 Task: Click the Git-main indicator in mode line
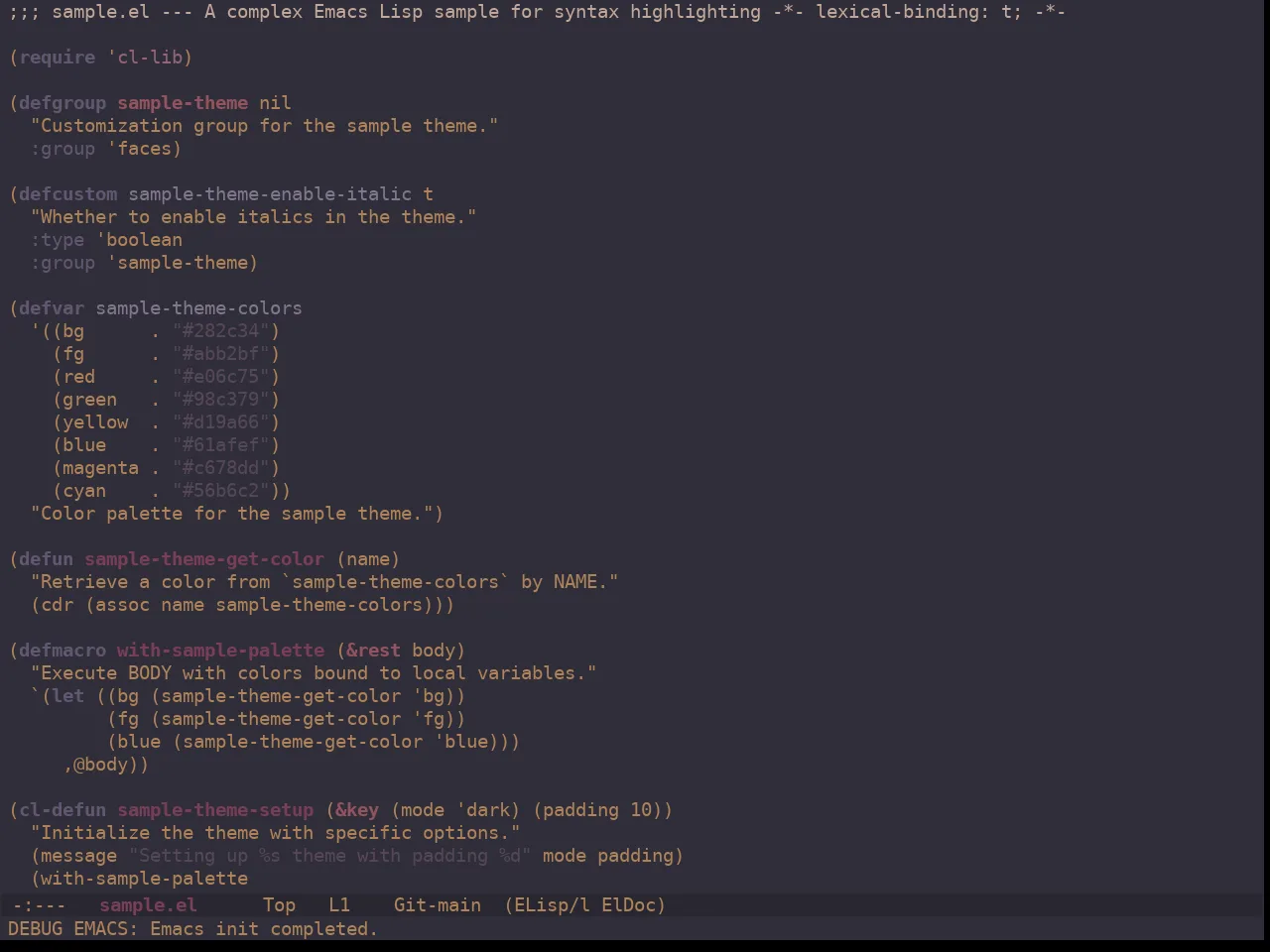click(438, 905)
